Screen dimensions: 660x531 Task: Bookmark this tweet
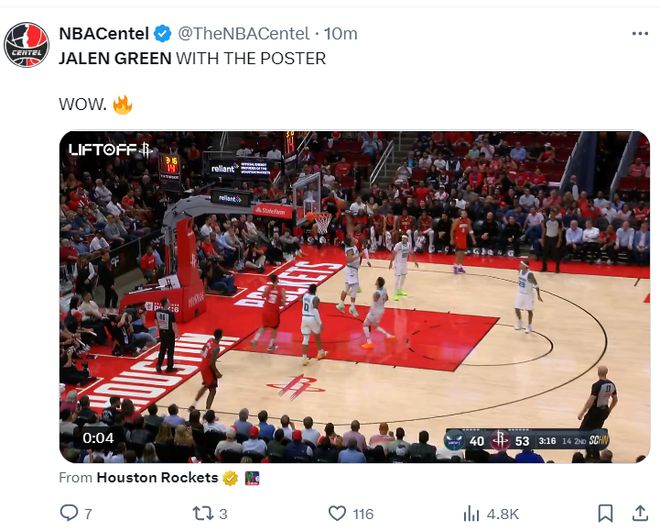[605, 513]
